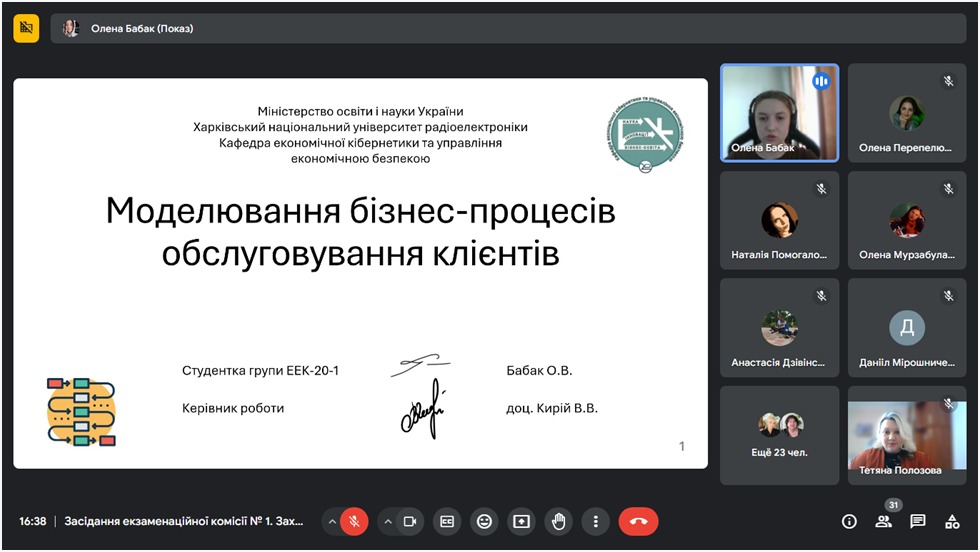Click the present screen icon
Viewport: 980px width, 552px height.
coord(521,521)
